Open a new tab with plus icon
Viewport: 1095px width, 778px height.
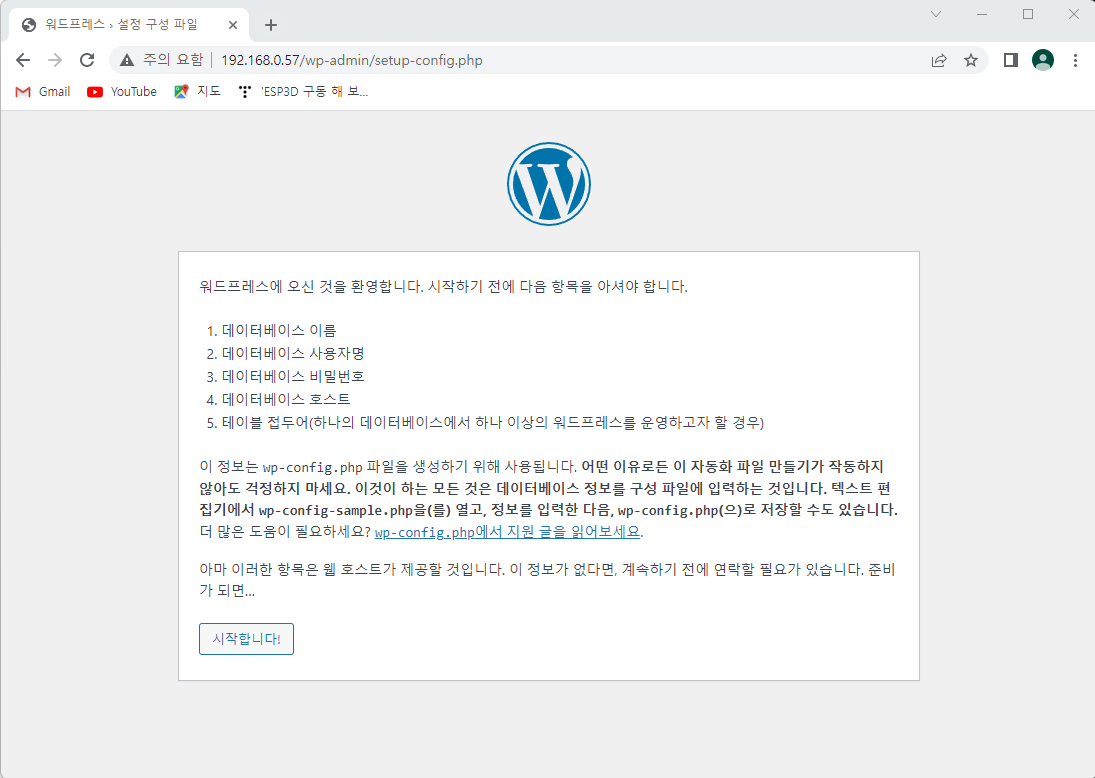coord(271,25)
